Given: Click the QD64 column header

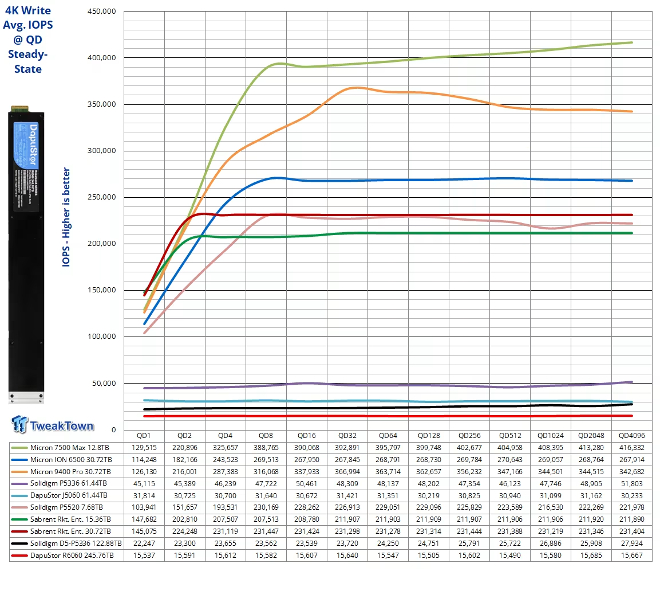Looking at the screenshot, I should click(x=388, y=436).
